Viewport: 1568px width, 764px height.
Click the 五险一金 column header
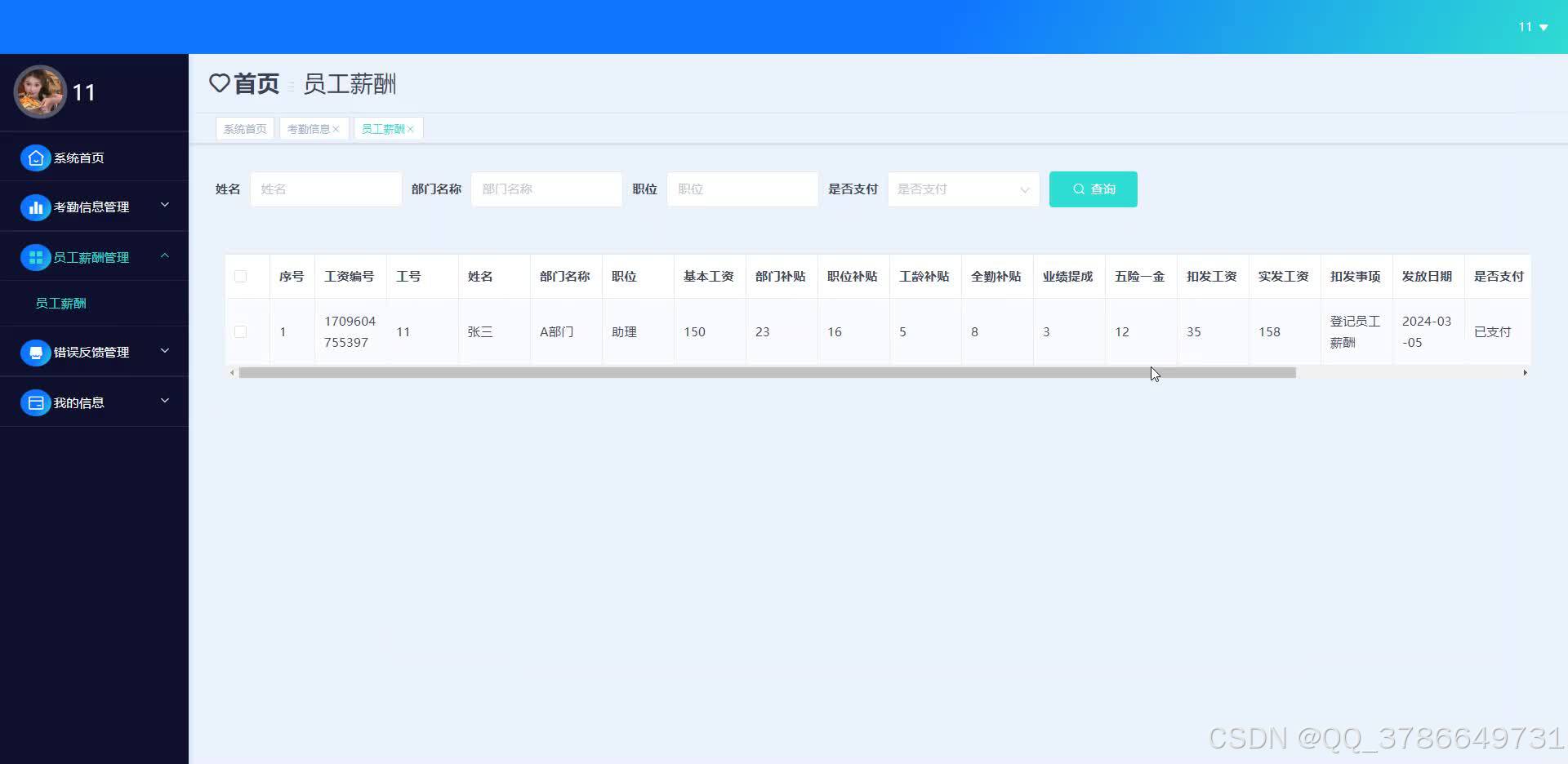pyautogui.click(x=1140, y=277)
